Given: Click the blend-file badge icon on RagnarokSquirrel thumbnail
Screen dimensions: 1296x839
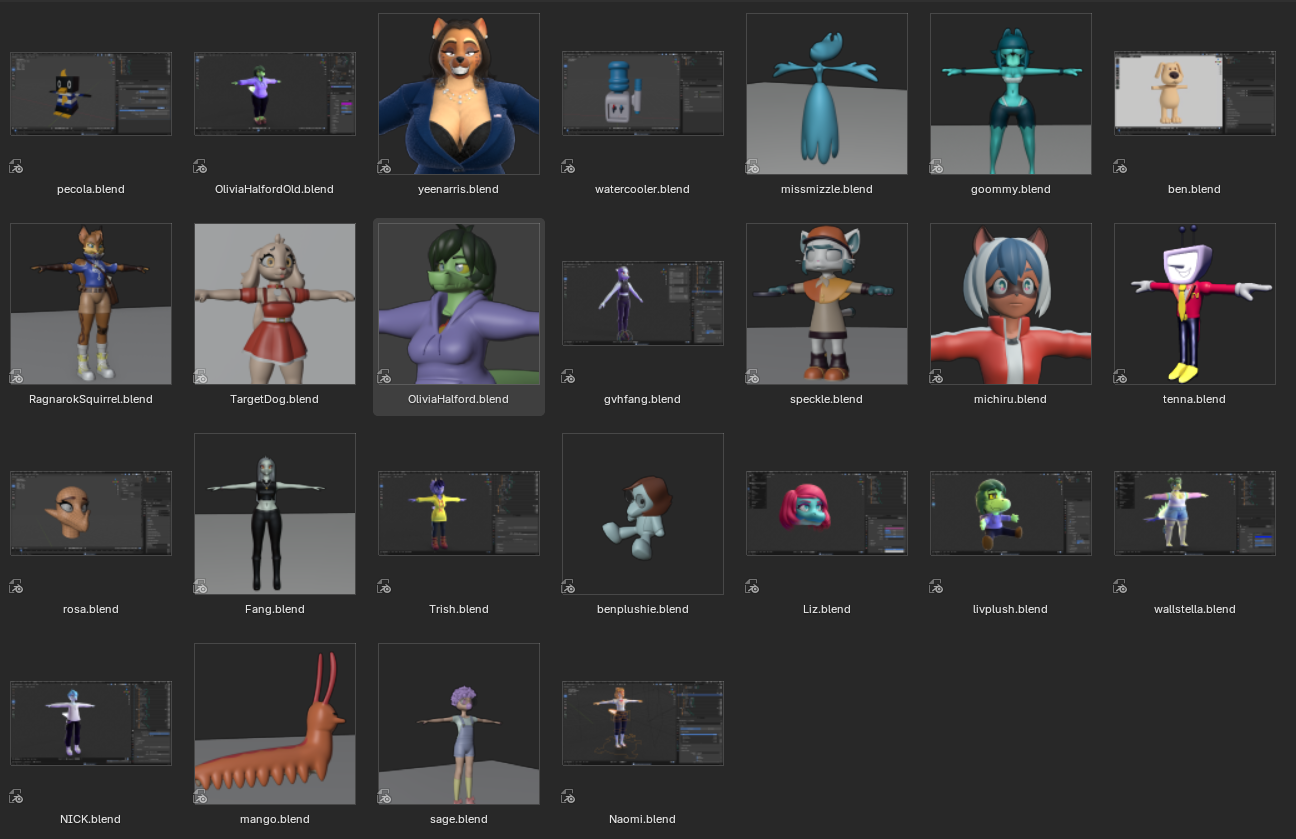Looking at the screenshot, I should coord(16,377).
